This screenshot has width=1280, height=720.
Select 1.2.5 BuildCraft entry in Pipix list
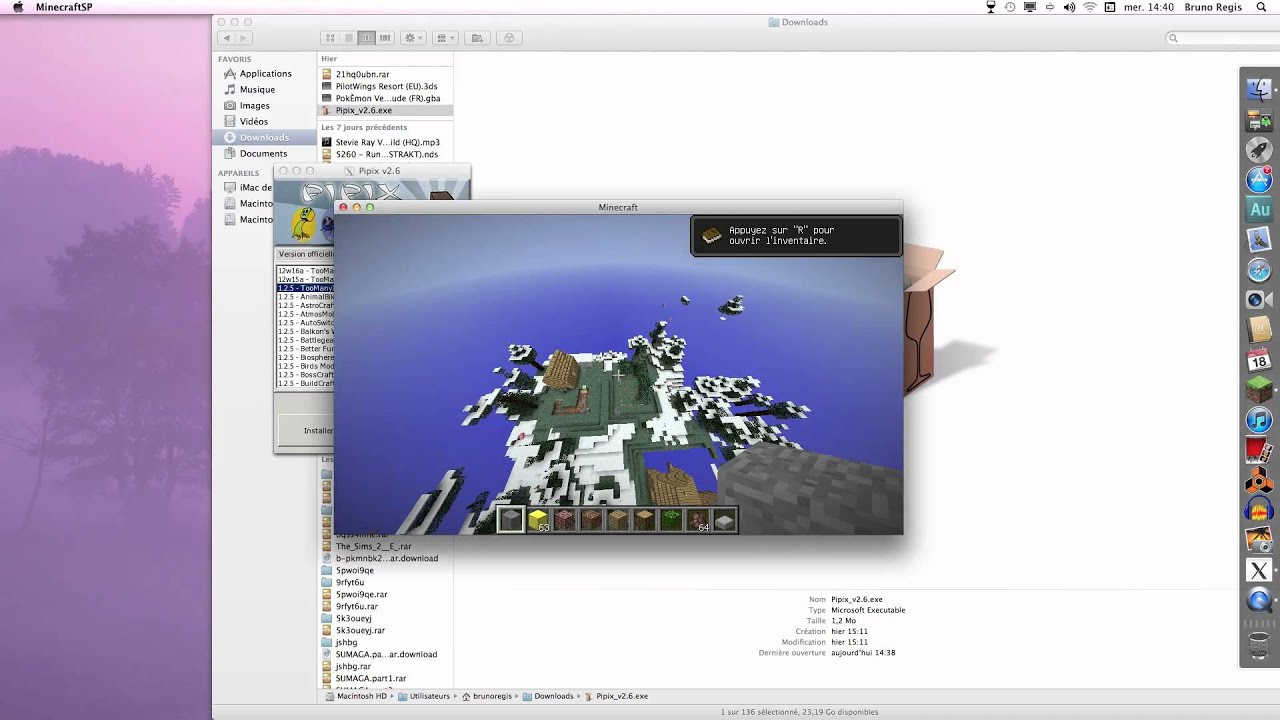pyautogui.click(x=305, y=384)
